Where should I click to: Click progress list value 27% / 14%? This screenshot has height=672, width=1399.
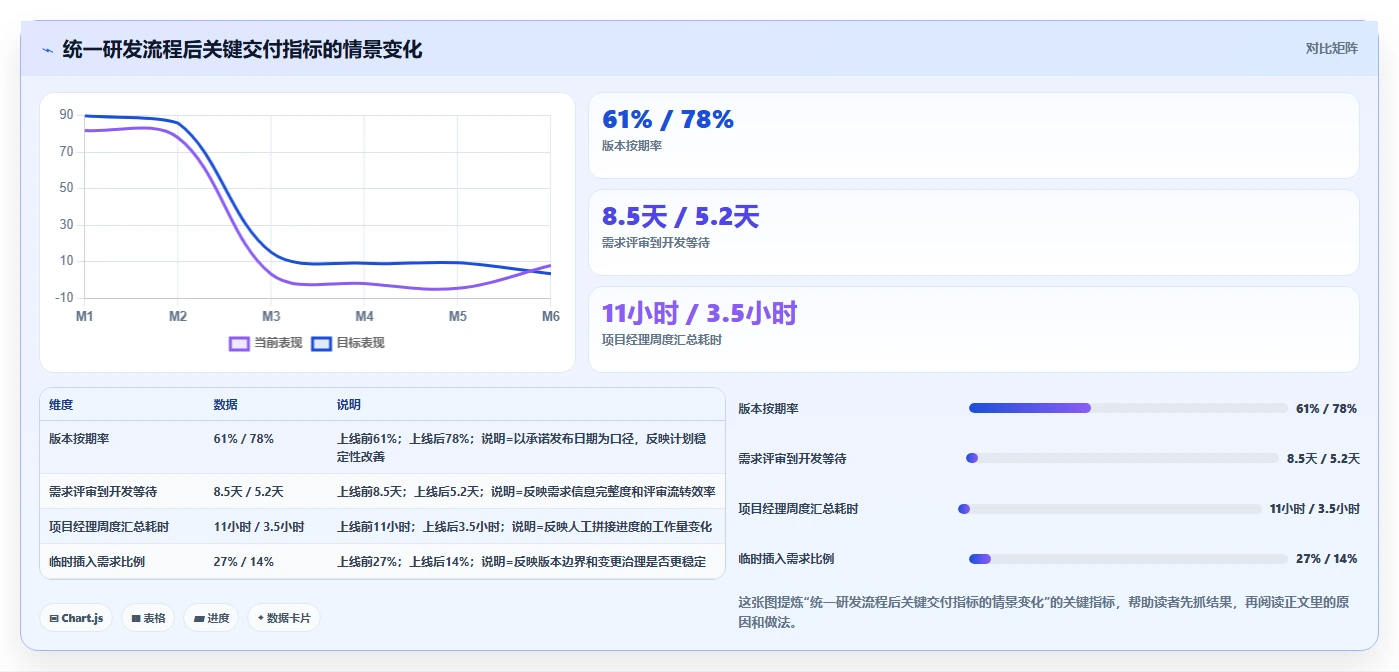[x=1326, y=559]
